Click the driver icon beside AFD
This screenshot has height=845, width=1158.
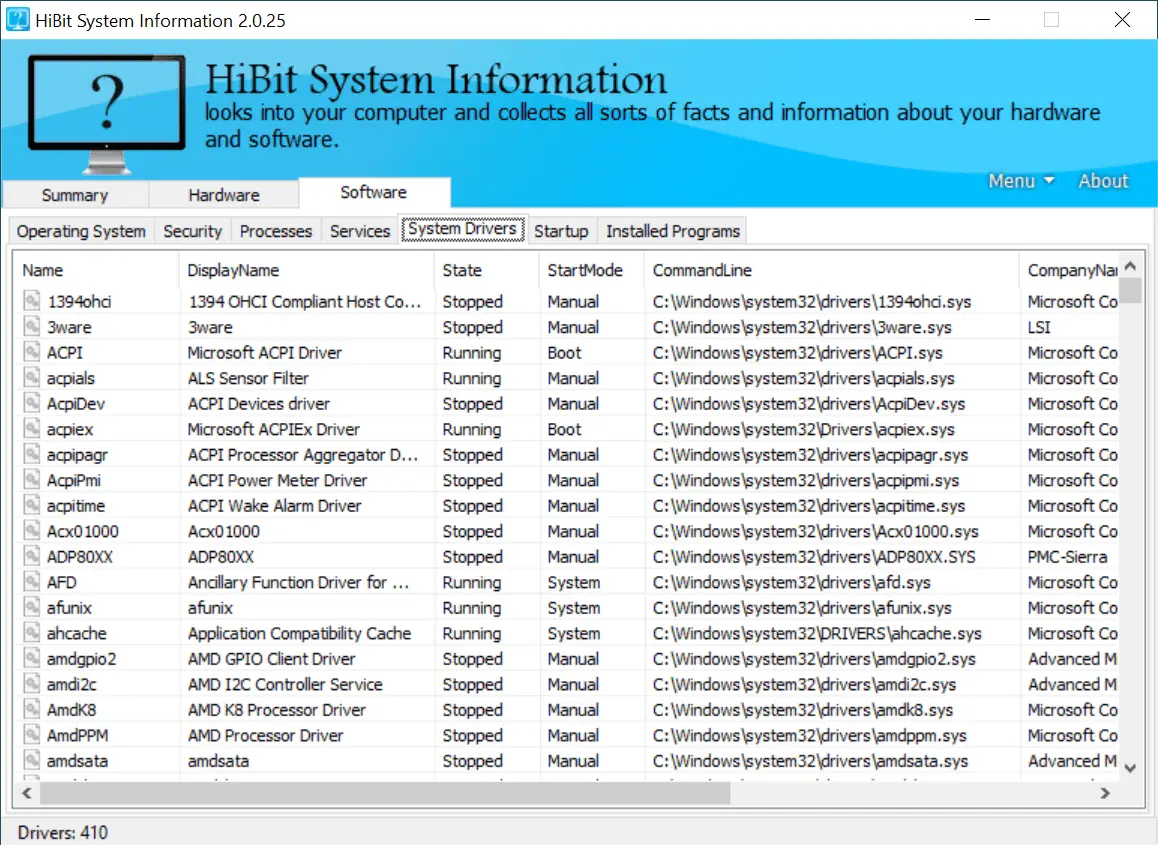point(32,581)
